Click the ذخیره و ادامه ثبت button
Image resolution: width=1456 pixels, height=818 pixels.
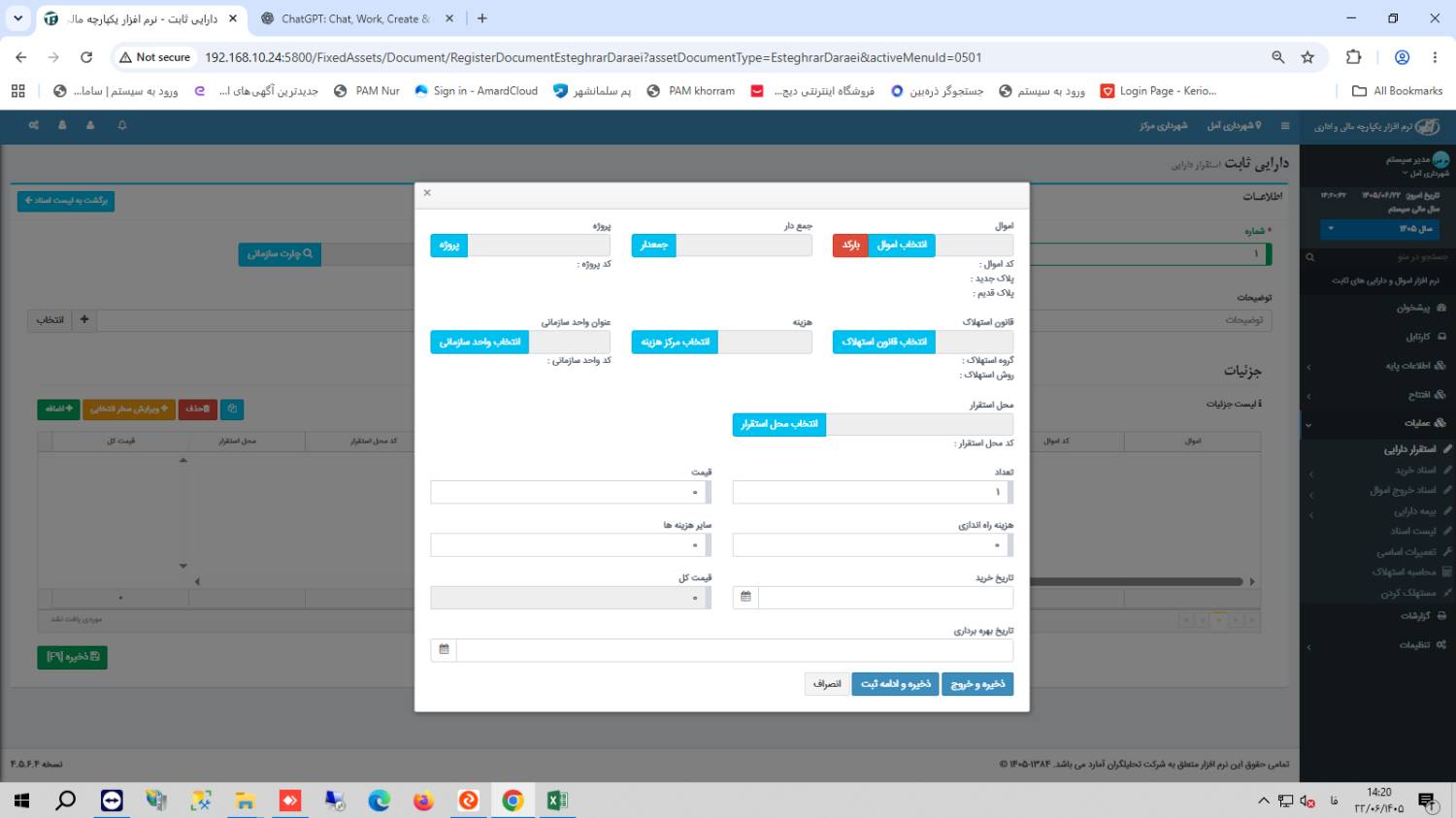pos(896,684)
